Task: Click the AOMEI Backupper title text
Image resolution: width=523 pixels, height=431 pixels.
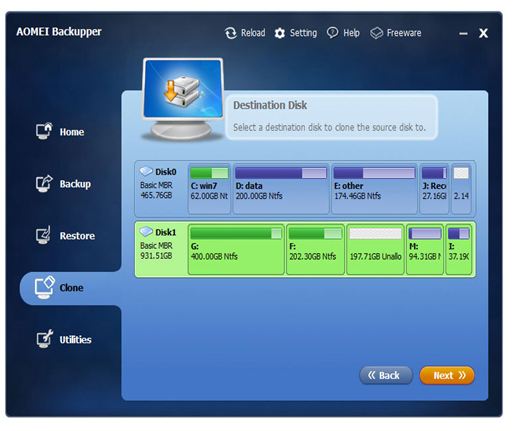Action: (59, 32)
